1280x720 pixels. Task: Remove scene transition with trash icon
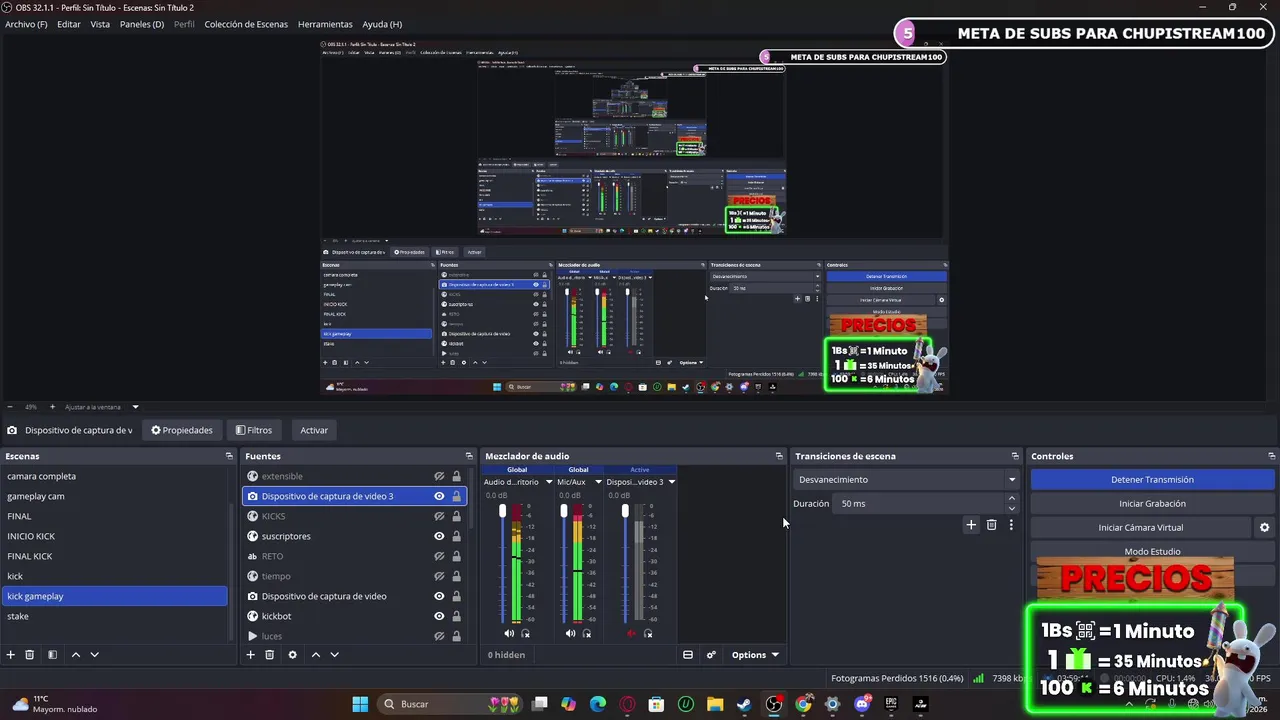click(x=991, y=524)
